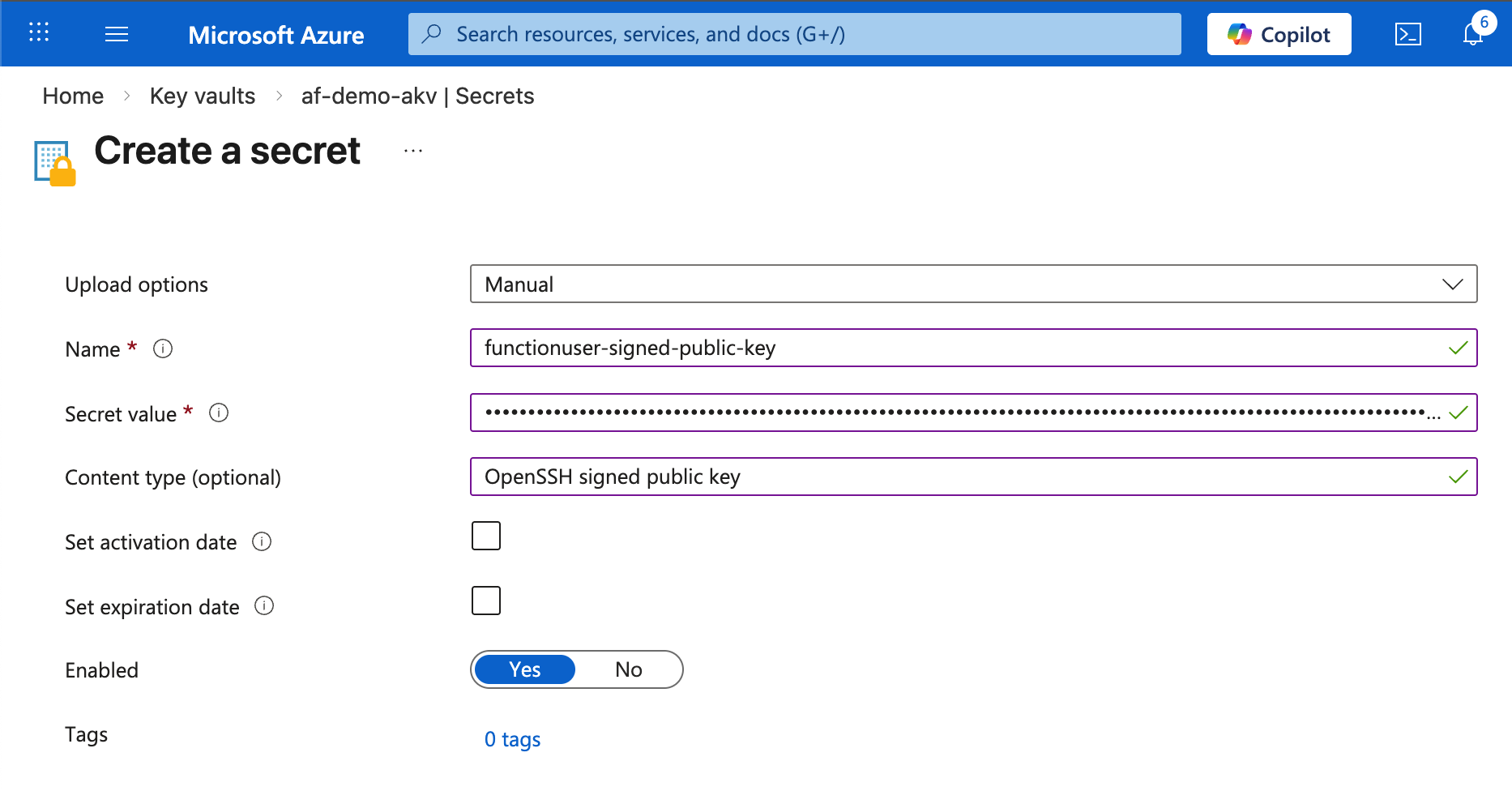Image resolution: width=1512 pixels, height=791 pixels.
Task: Return to af-demo-akv Secrets page
Action: point(417,96)
